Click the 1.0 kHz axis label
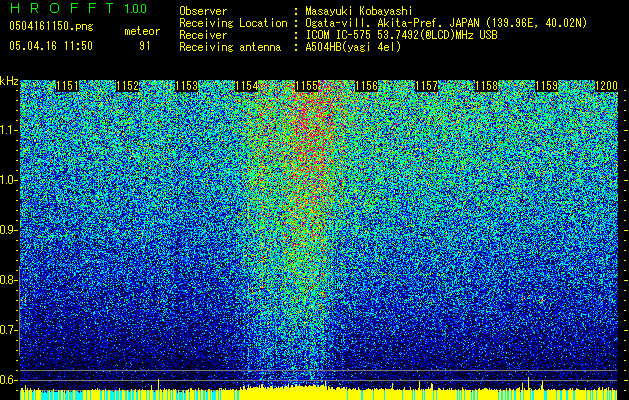The image size is (629, 400). click(9, 180)
